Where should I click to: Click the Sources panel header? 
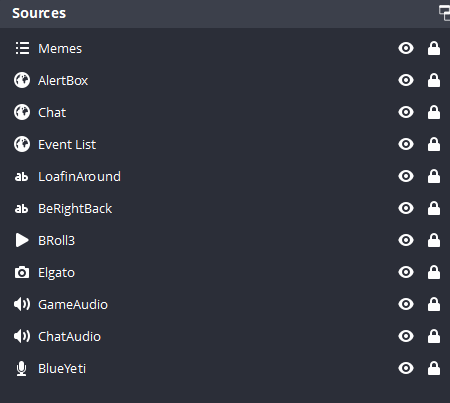click(x=39, y=13)
